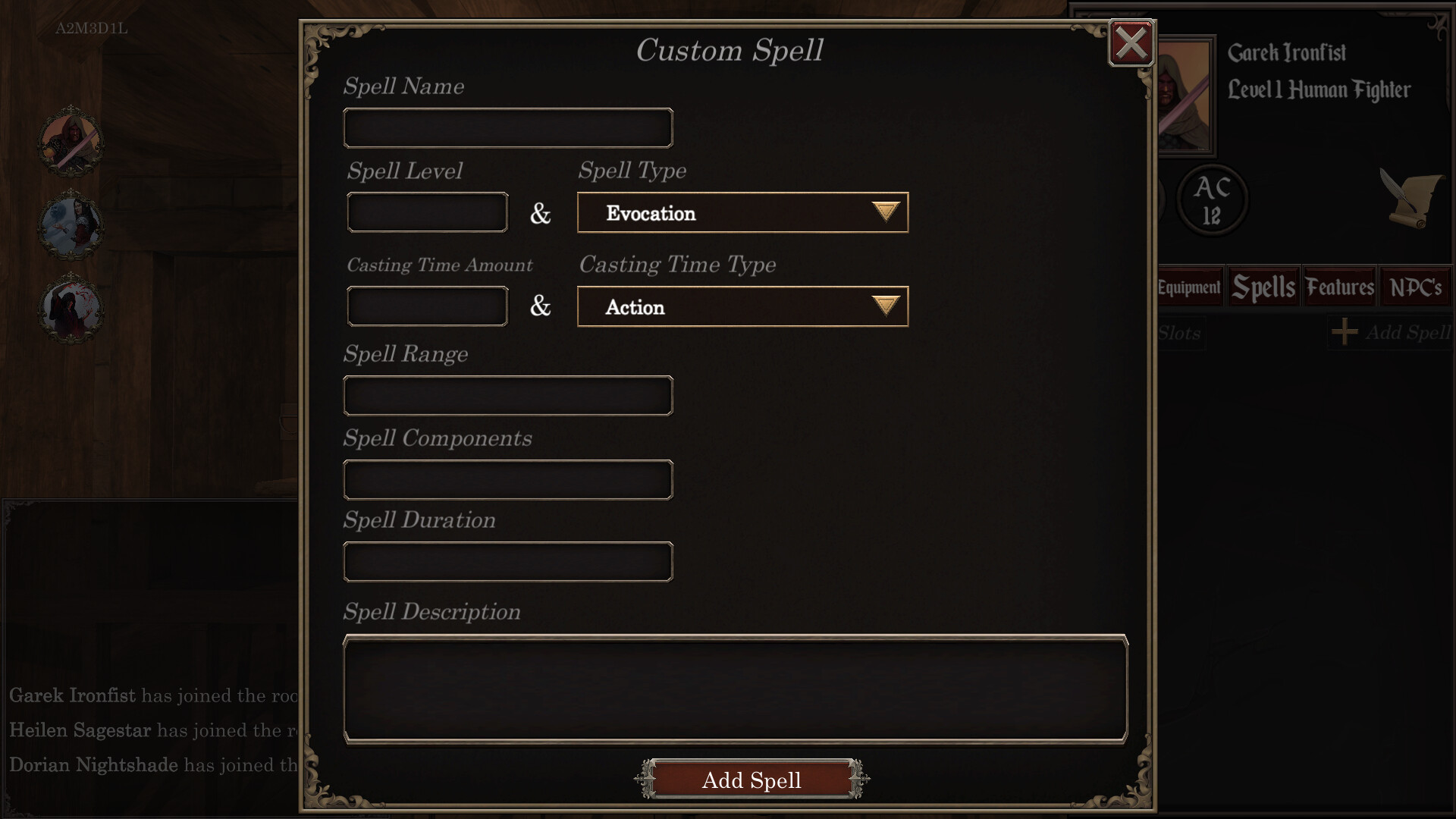1456x819 pixels.
Task: Switch to the Equipment tab
Action: 1189,287
